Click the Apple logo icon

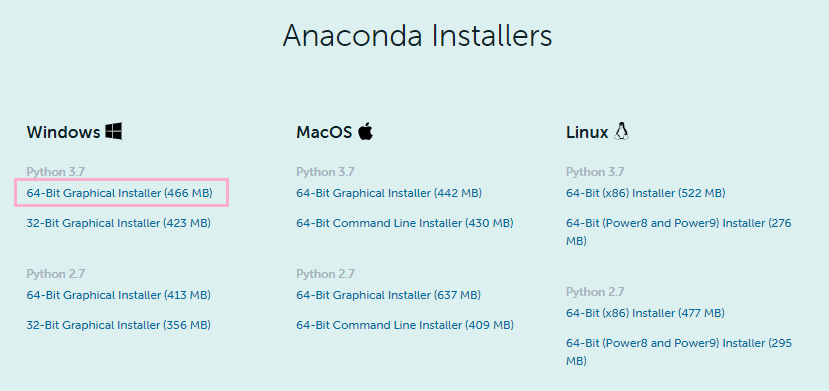point(365,131)
